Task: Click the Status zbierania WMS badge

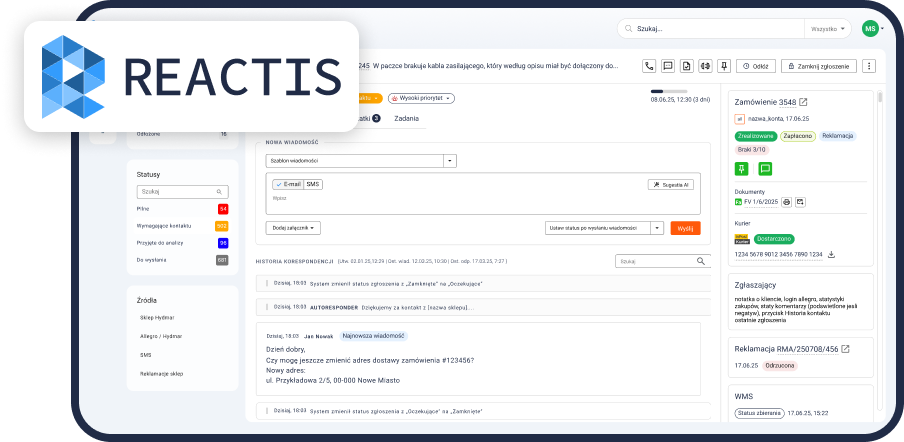Action: [x=759, y=413]
